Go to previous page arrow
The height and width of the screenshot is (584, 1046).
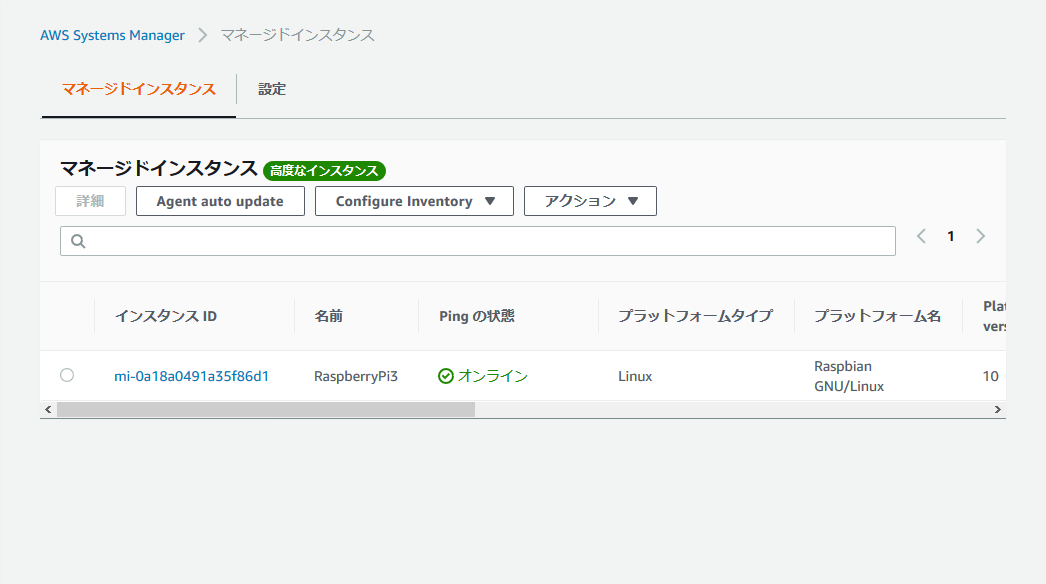(x=921, y=236)
